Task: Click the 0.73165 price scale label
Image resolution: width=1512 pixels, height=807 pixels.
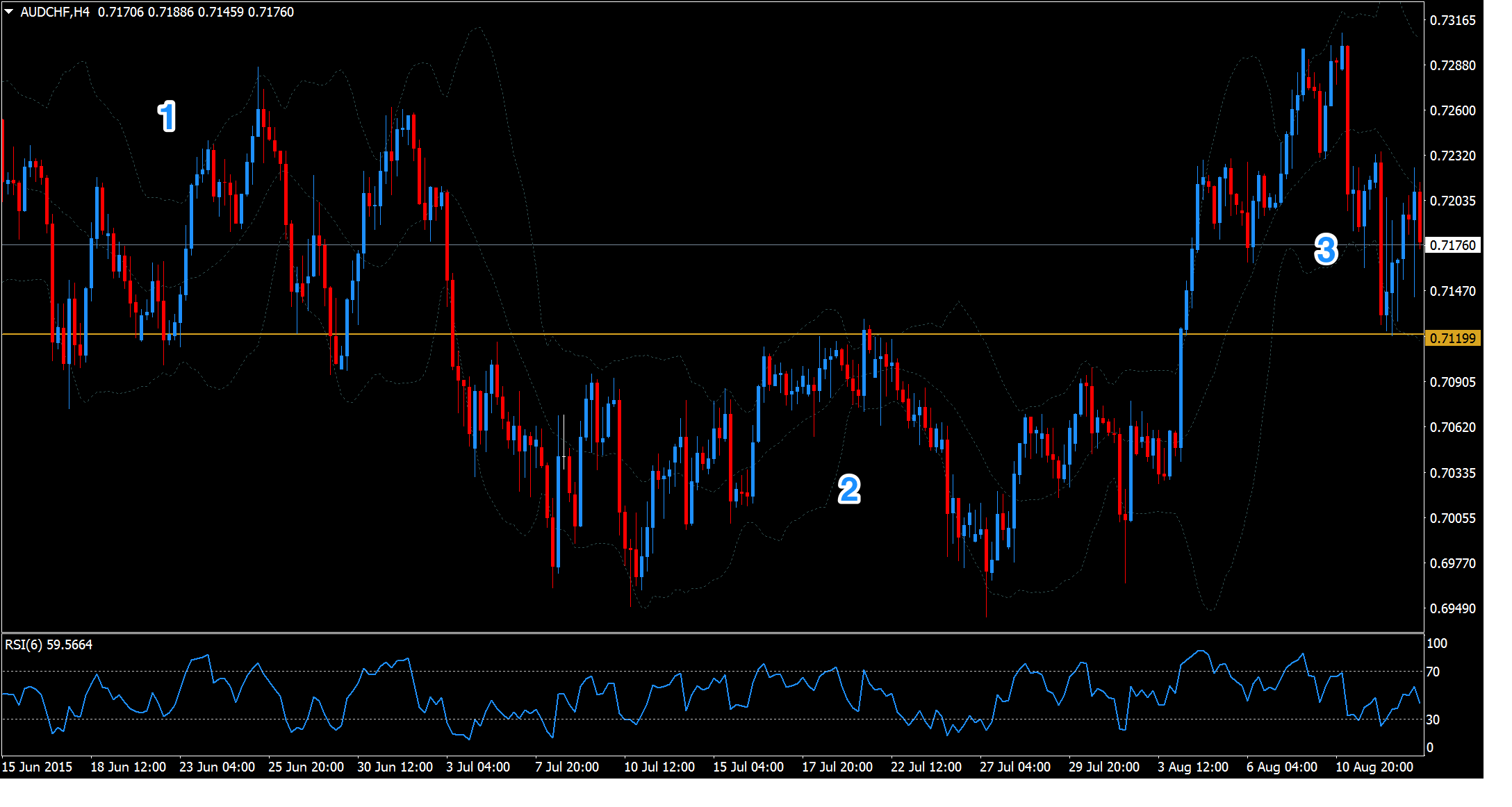Action: coord(1452,20)
